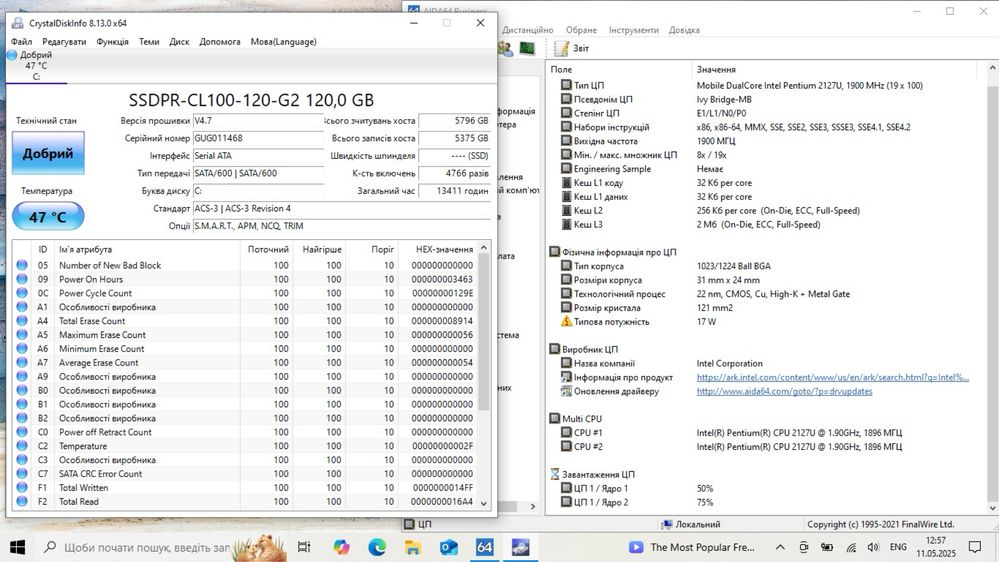This screenshot has height=562, width=999.
Task: Click the power-on hours value 13411 годин
Action: coord(454,191)
